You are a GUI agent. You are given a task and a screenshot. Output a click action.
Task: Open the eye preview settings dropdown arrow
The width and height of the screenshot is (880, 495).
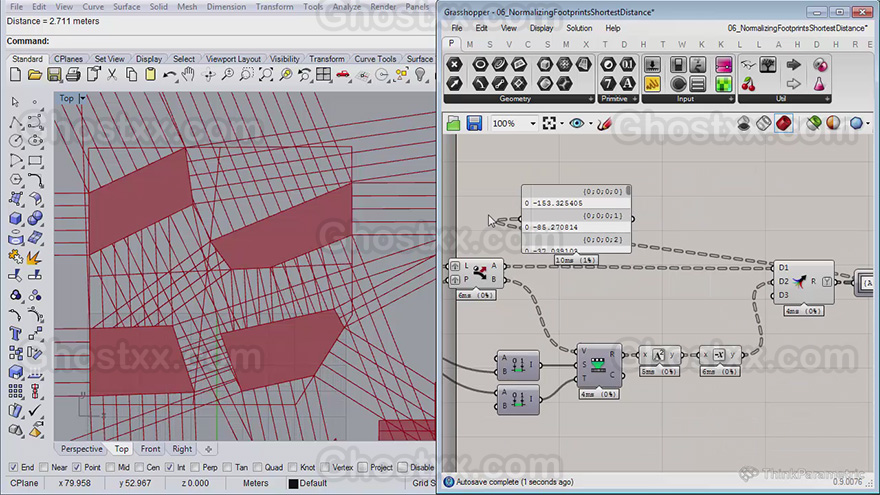[590, 124]
